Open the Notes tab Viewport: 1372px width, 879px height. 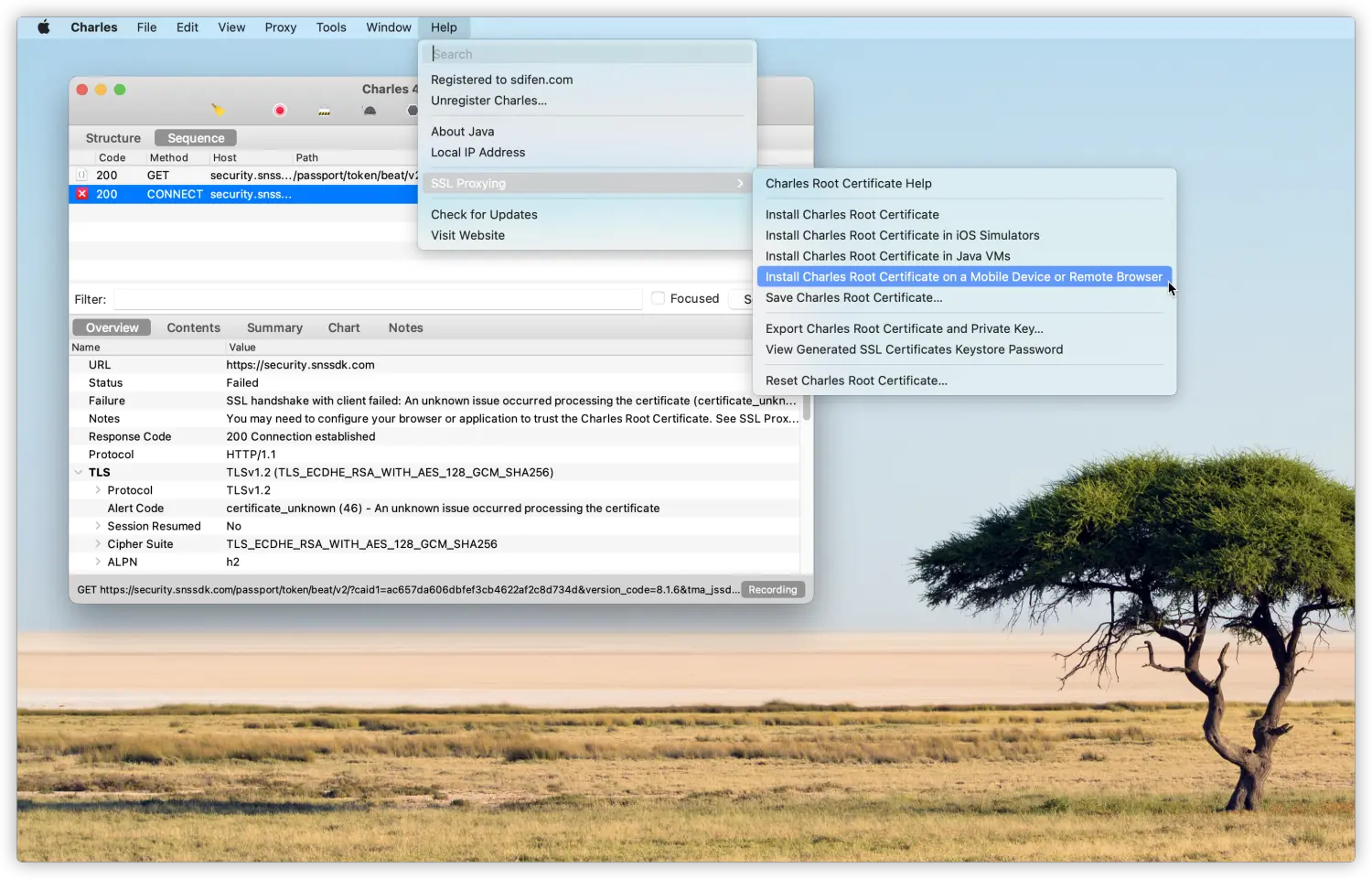405,327
